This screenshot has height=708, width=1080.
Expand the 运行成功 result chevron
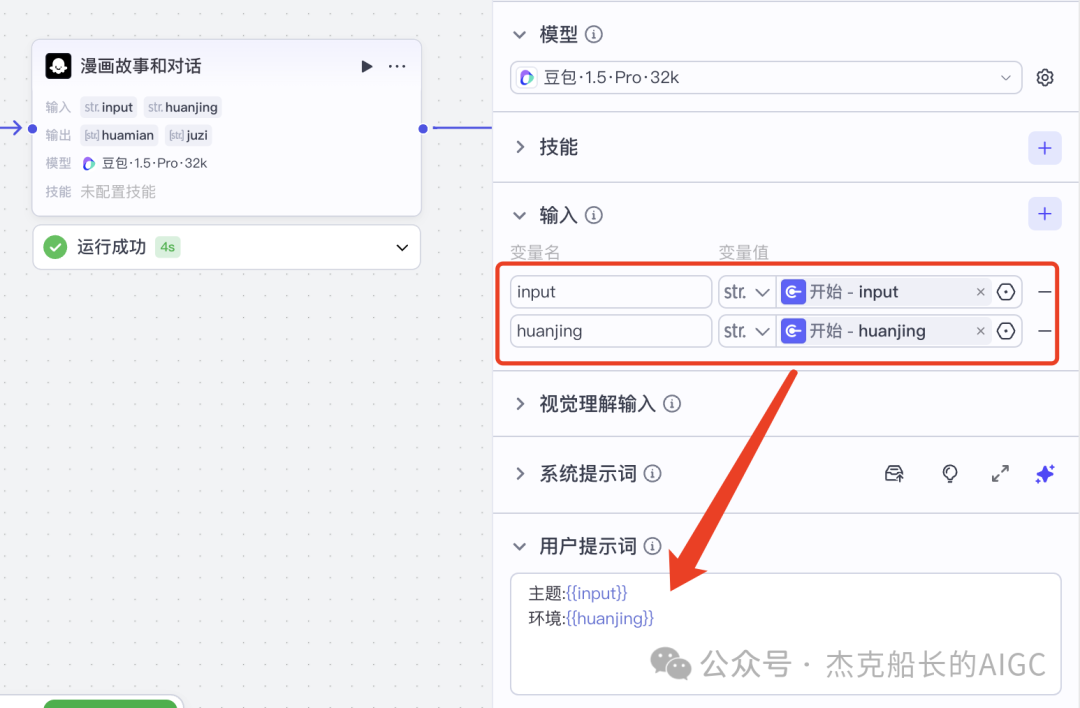click(x=402, y=247)
